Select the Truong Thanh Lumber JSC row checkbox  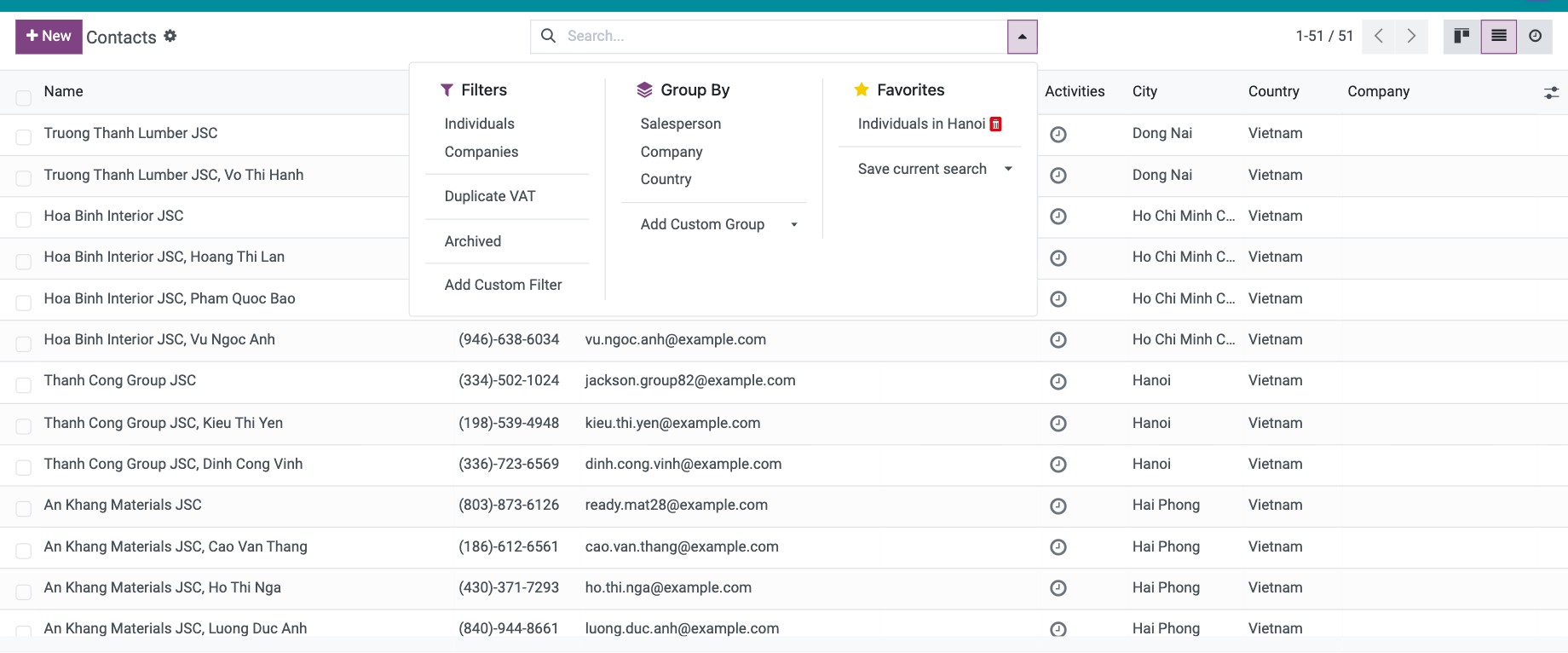click(24, 137)
